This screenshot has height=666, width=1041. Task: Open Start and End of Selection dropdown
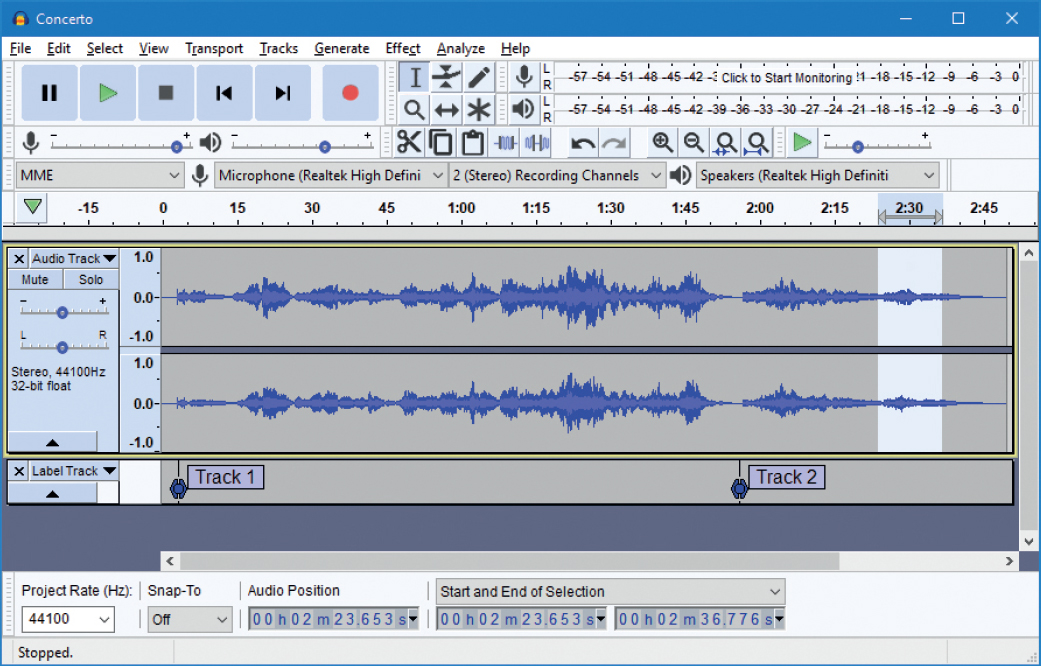click(610, 591)
